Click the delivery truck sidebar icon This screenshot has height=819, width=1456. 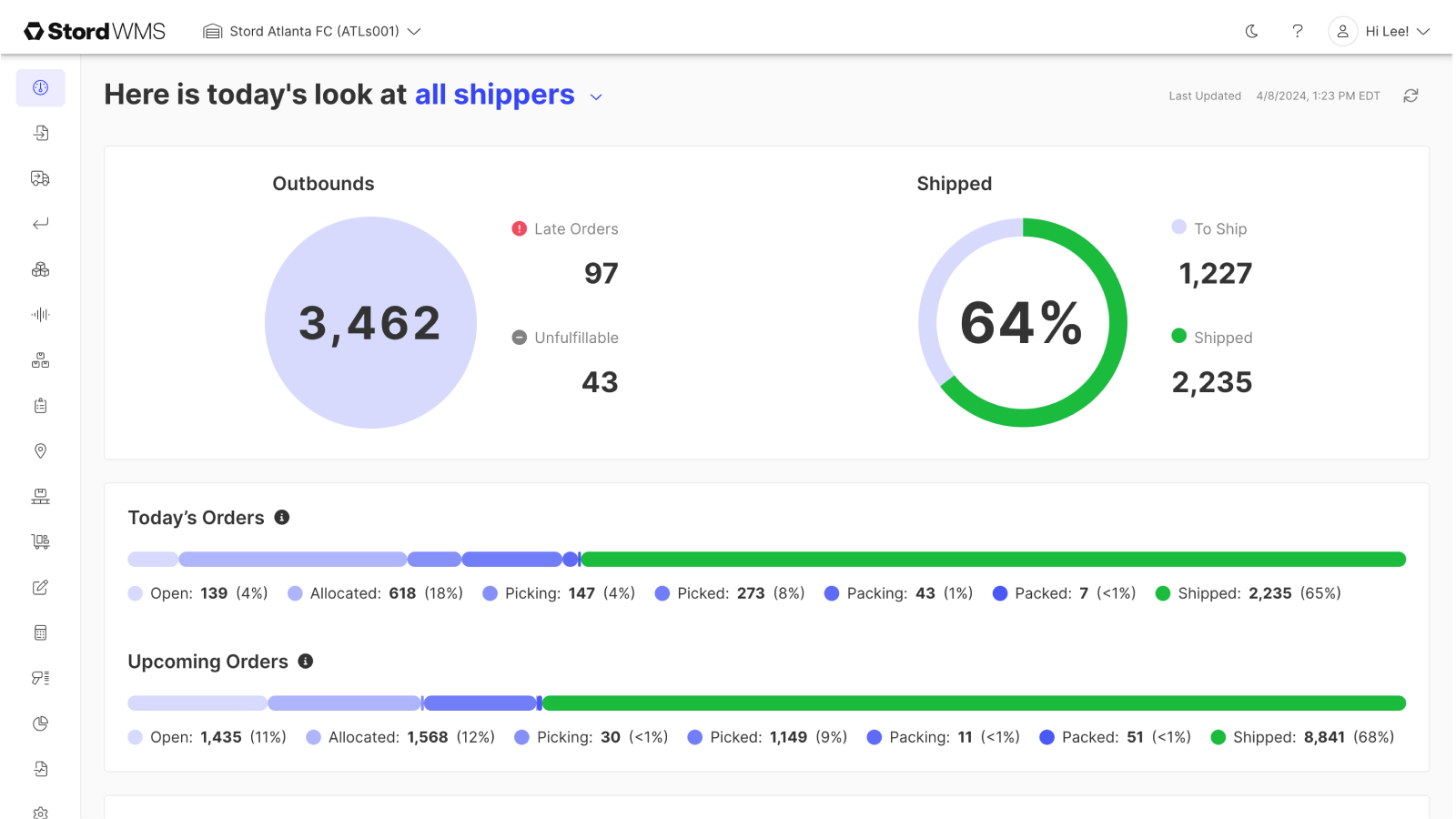coord(40,178)
